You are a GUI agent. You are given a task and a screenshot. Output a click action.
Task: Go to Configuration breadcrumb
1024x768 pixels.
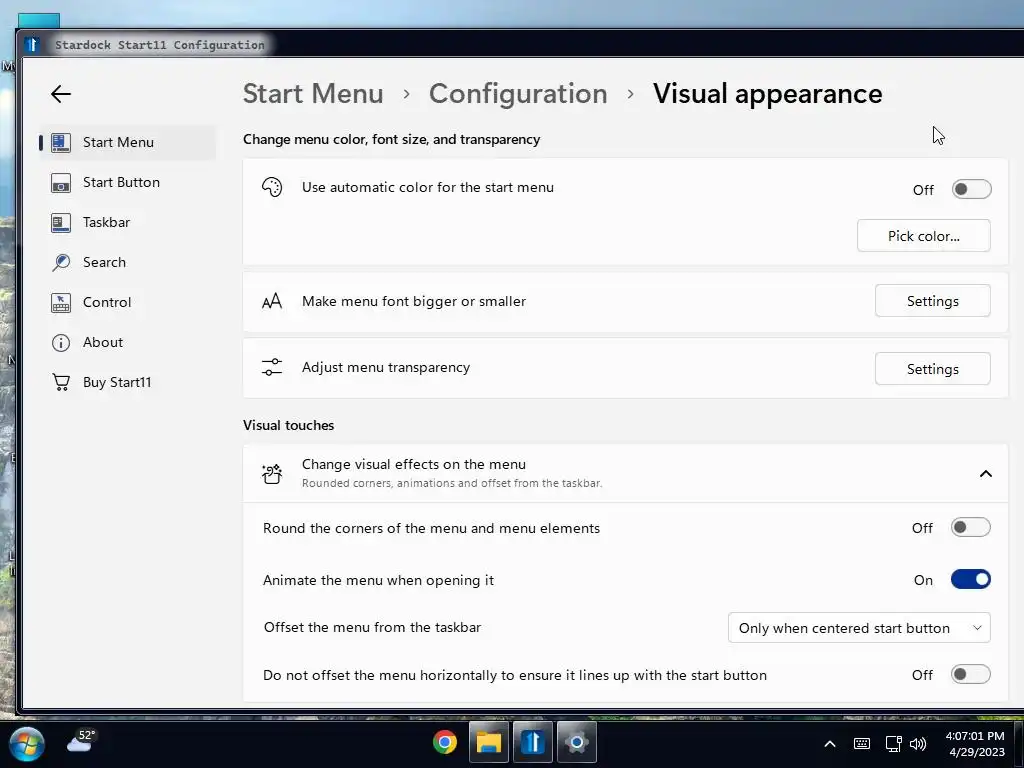(x=518, y=94)
